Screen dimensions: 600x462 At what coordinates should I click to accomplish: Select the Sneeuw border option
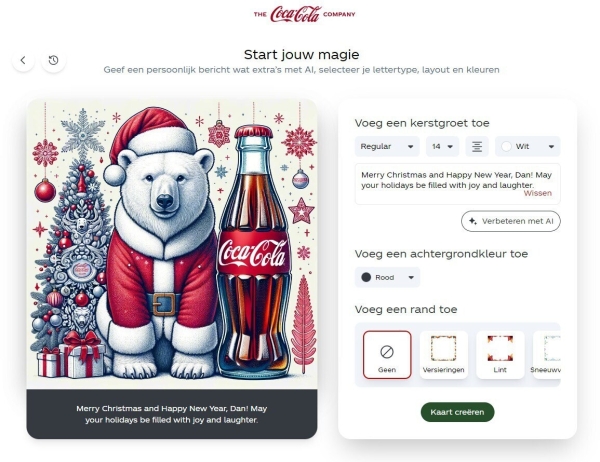coord(547,355)
